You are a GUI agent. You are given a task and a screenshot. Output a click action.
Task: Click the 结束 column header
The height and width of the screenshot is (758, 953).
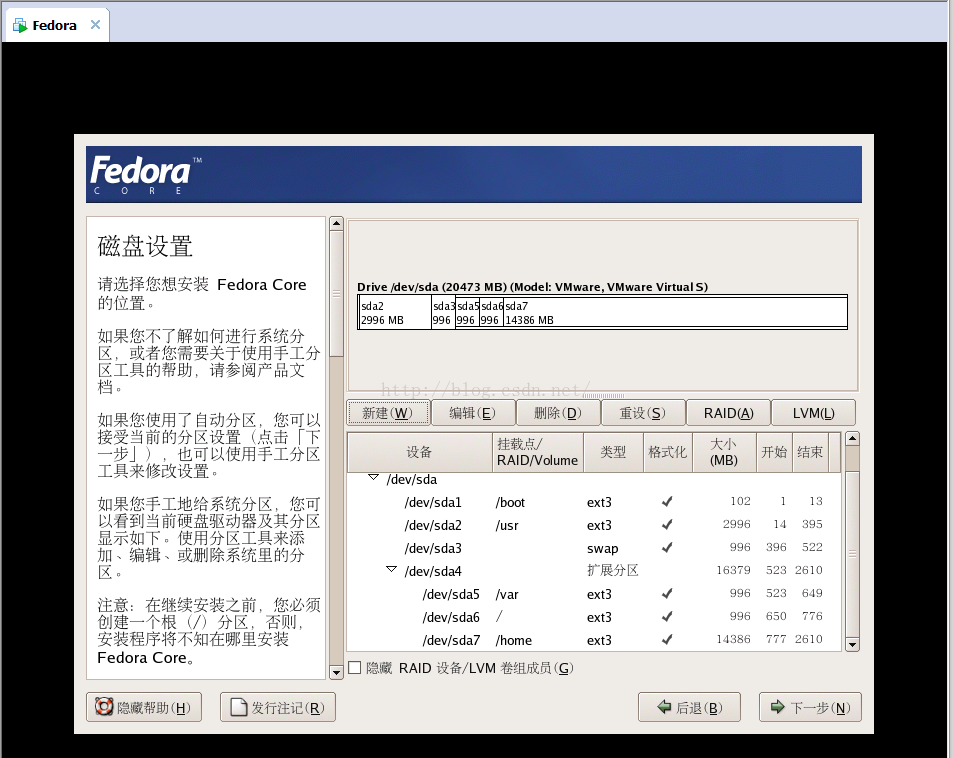(810, 452)
